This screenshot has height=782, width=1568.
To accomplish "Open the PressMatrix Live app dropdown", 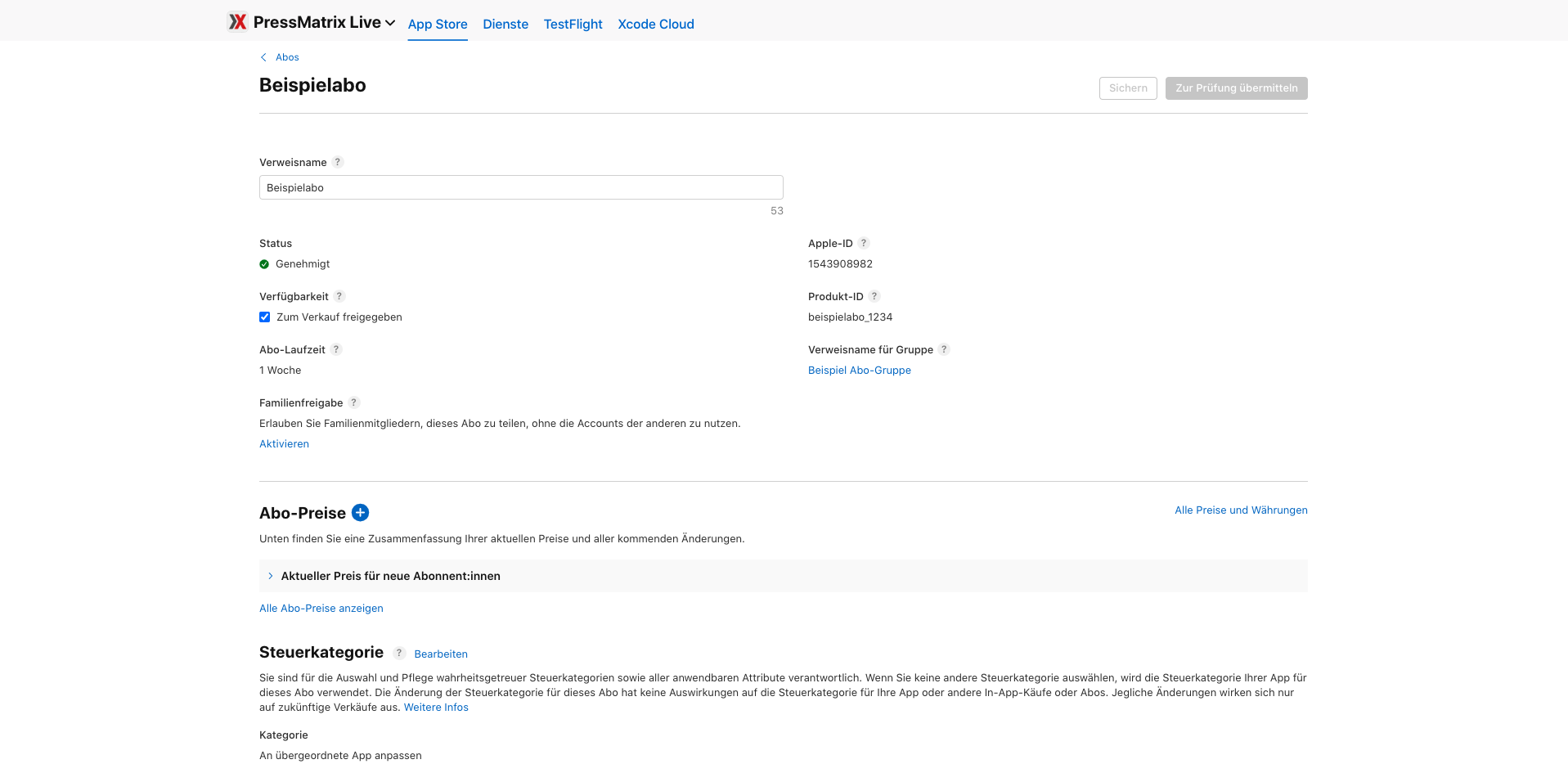I will 324,23.
